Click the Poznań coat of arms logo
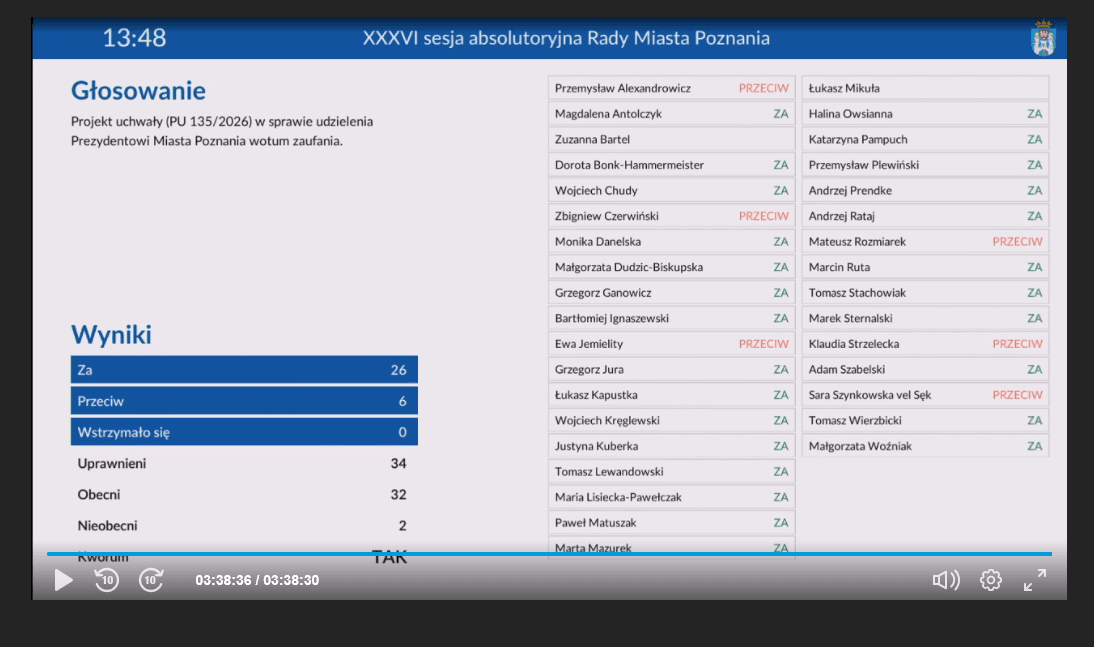The height and width of the screenshot is (647, 1094). [1043, 38]
